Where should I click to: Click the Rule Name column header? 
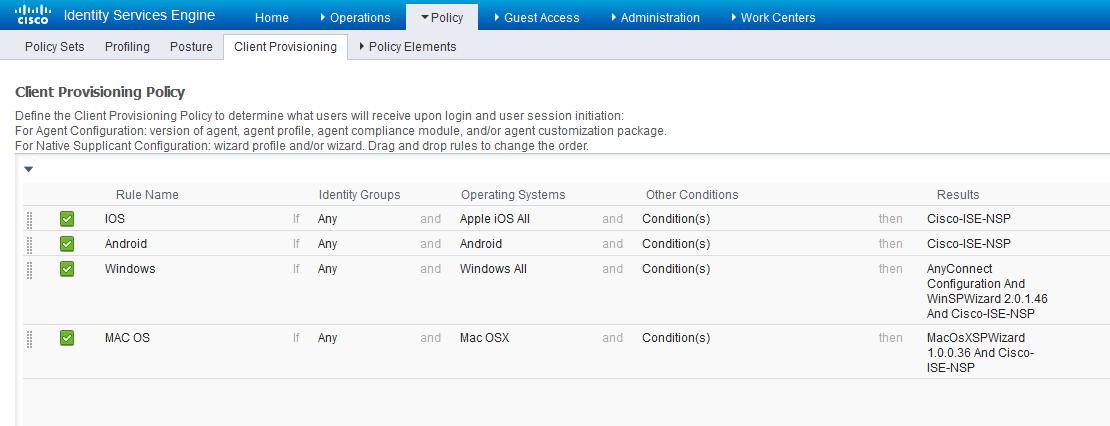tap(147, 195)
